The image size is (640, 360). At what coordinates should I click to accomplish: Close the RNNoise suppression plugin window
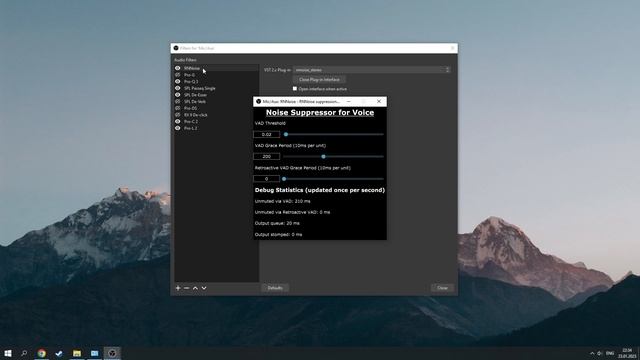379,101
